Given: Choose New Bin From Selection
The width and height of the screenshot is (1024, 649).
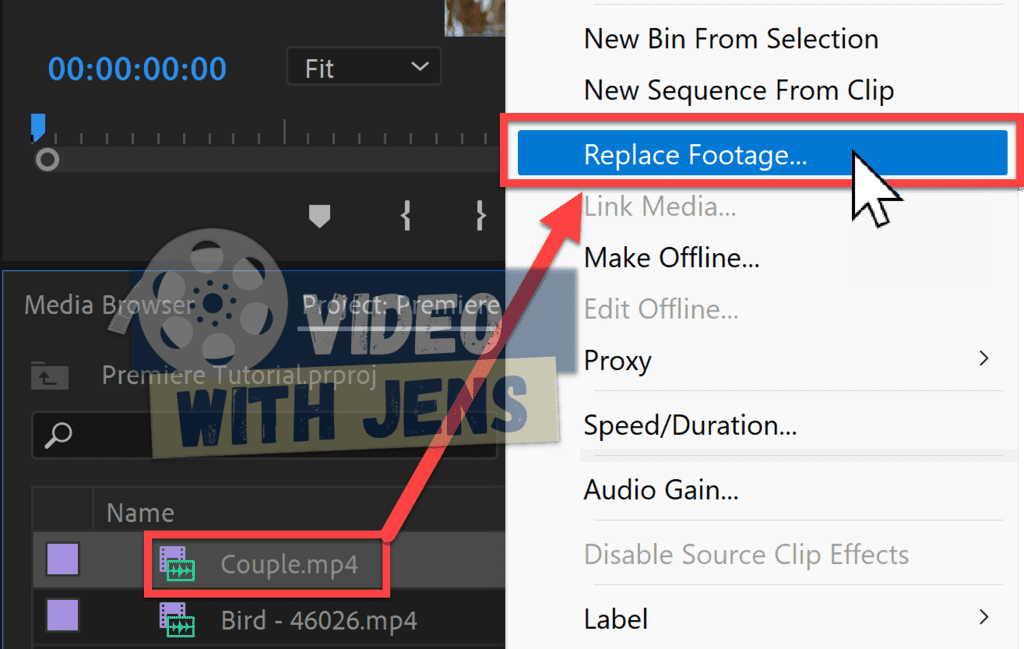Looking at the screenshot, I should (x=731, y=39).
